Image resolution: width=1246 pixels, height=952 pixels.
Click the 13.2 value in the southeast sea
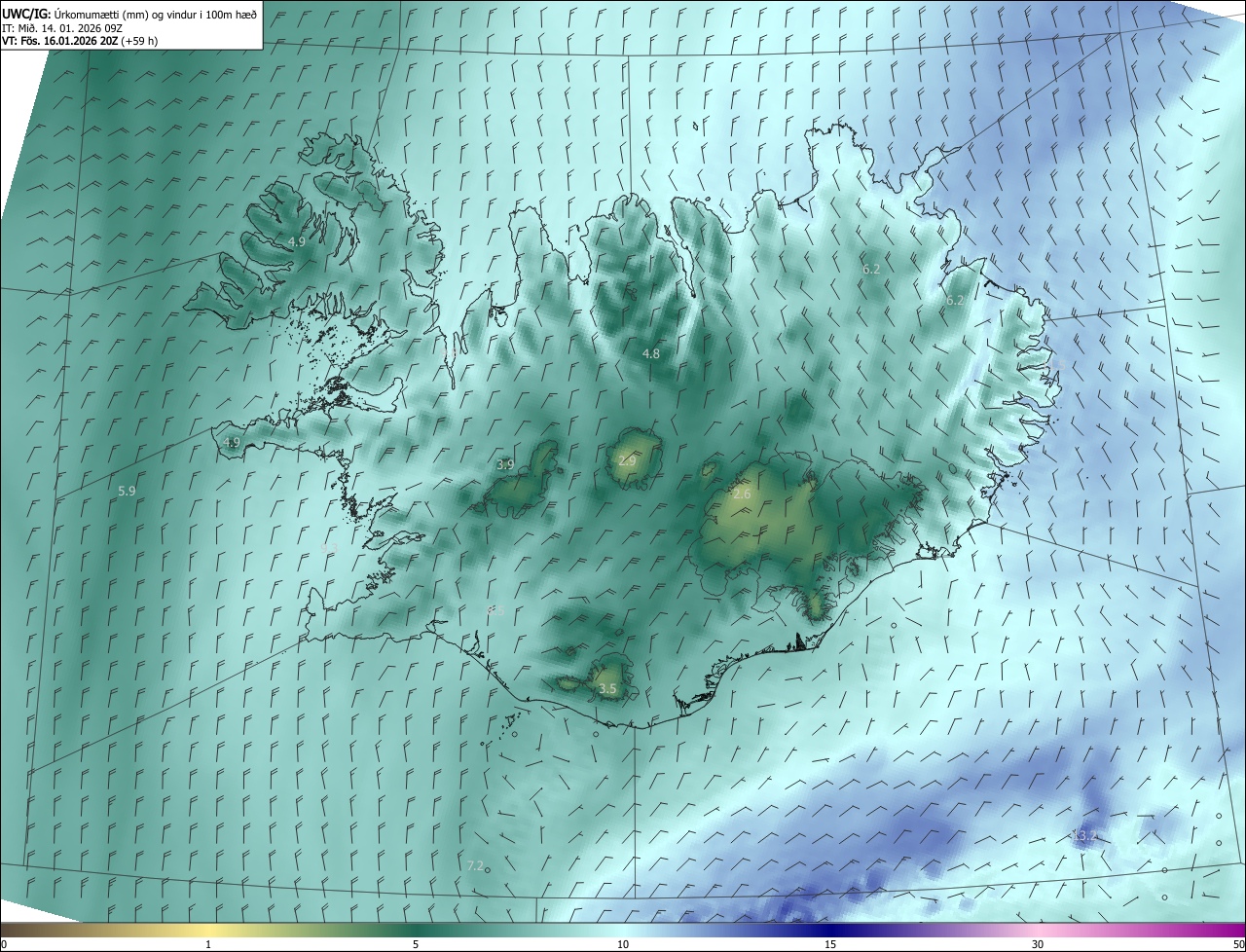[1083, 836]
